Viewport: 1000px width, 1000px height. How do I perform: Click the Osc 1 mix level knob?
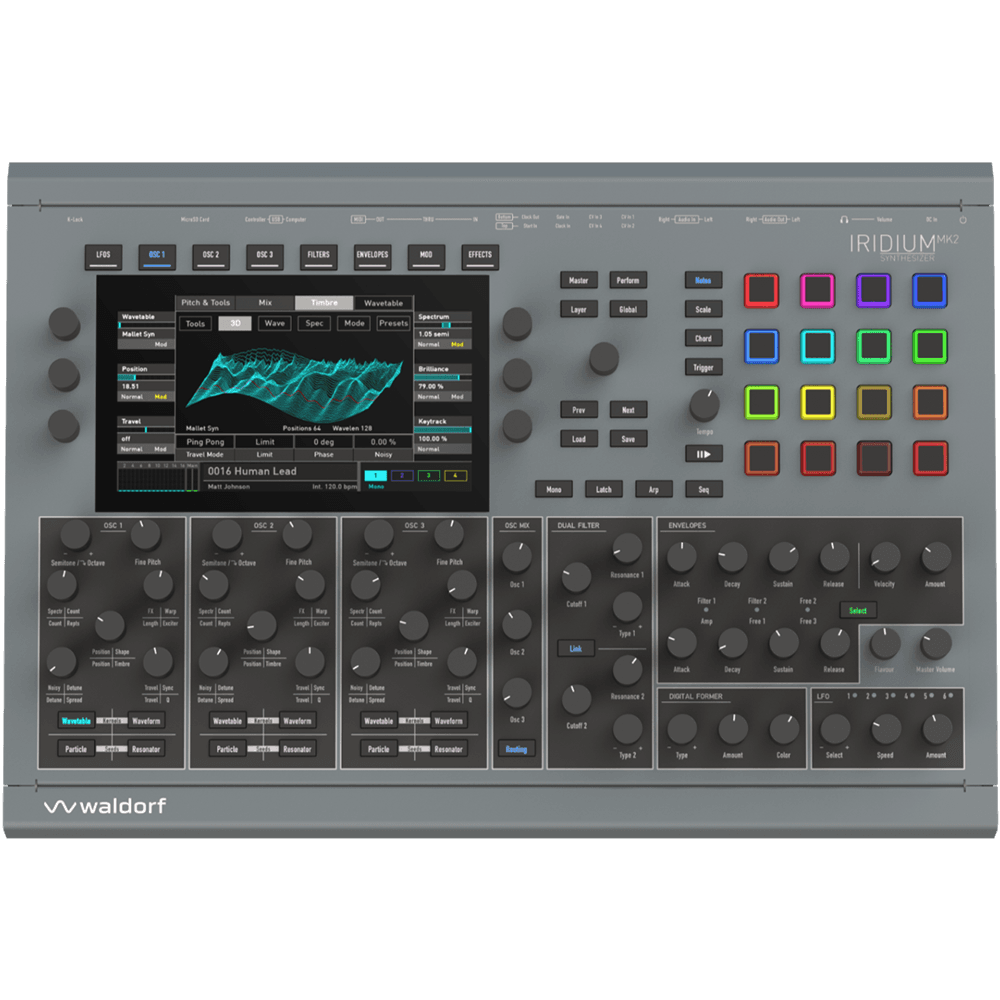(x=517, y=557)
